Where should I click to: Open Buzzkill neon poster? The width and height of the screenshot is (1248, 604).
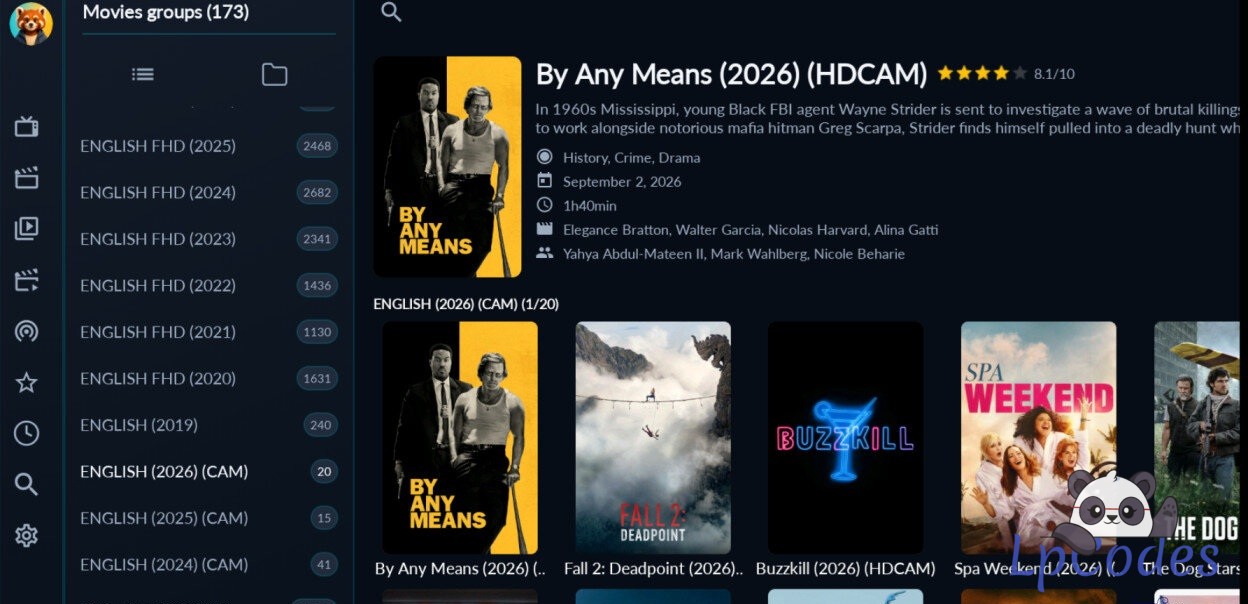click(846, 438)
